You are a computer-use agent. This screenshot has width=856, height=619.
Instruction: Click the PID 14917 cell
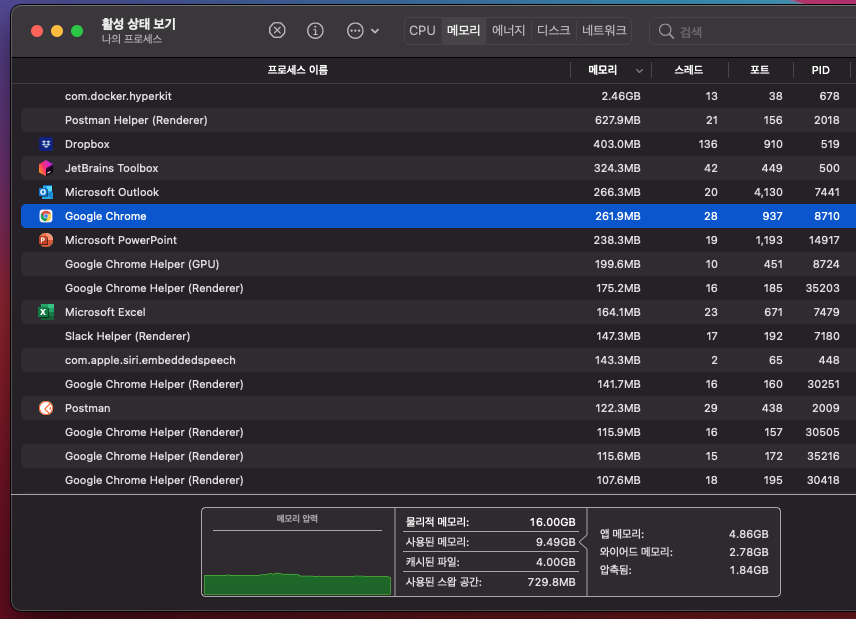(824, 240)
